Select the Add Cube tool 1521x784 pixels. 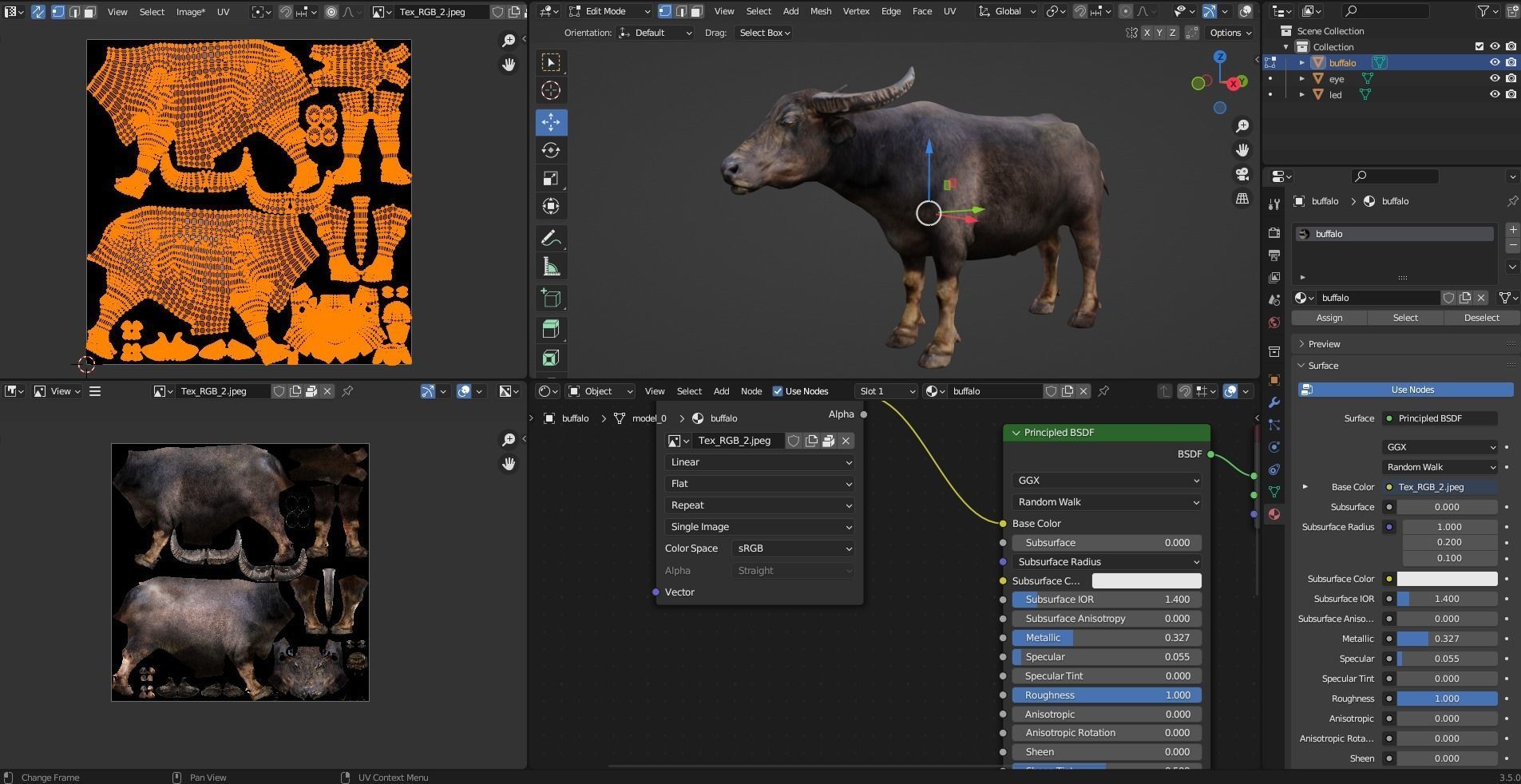(x=551, y=299)
